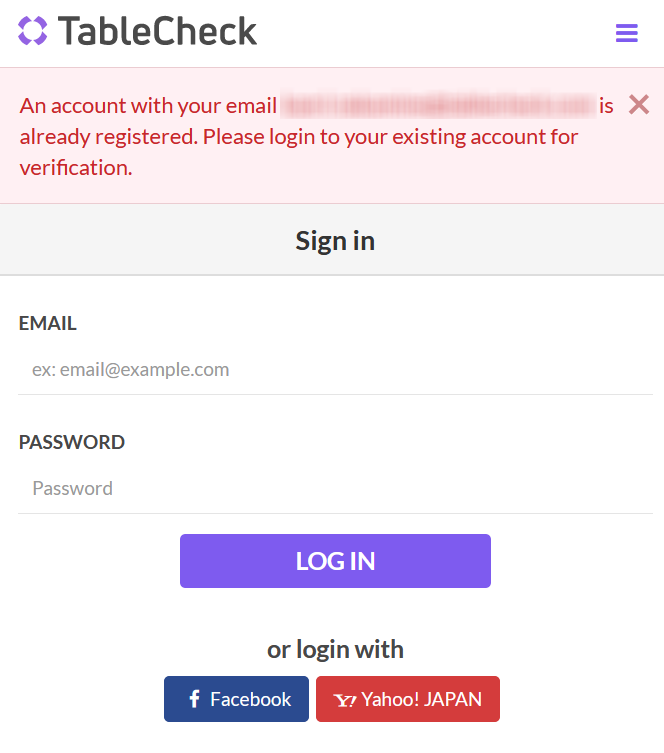Viewport: 664px width, 753px height.
Task: Click the word 'verification.' in the alert
Action: coord(76,167)
